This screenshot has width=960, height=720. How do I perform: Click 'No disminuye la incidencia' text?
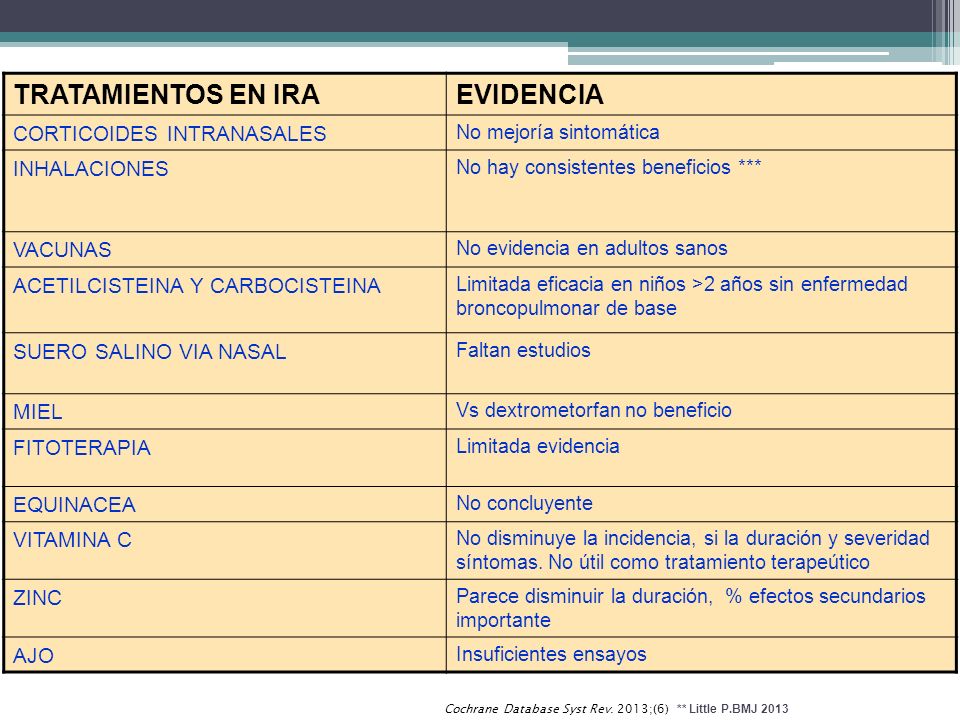click(x=574, y=538)
